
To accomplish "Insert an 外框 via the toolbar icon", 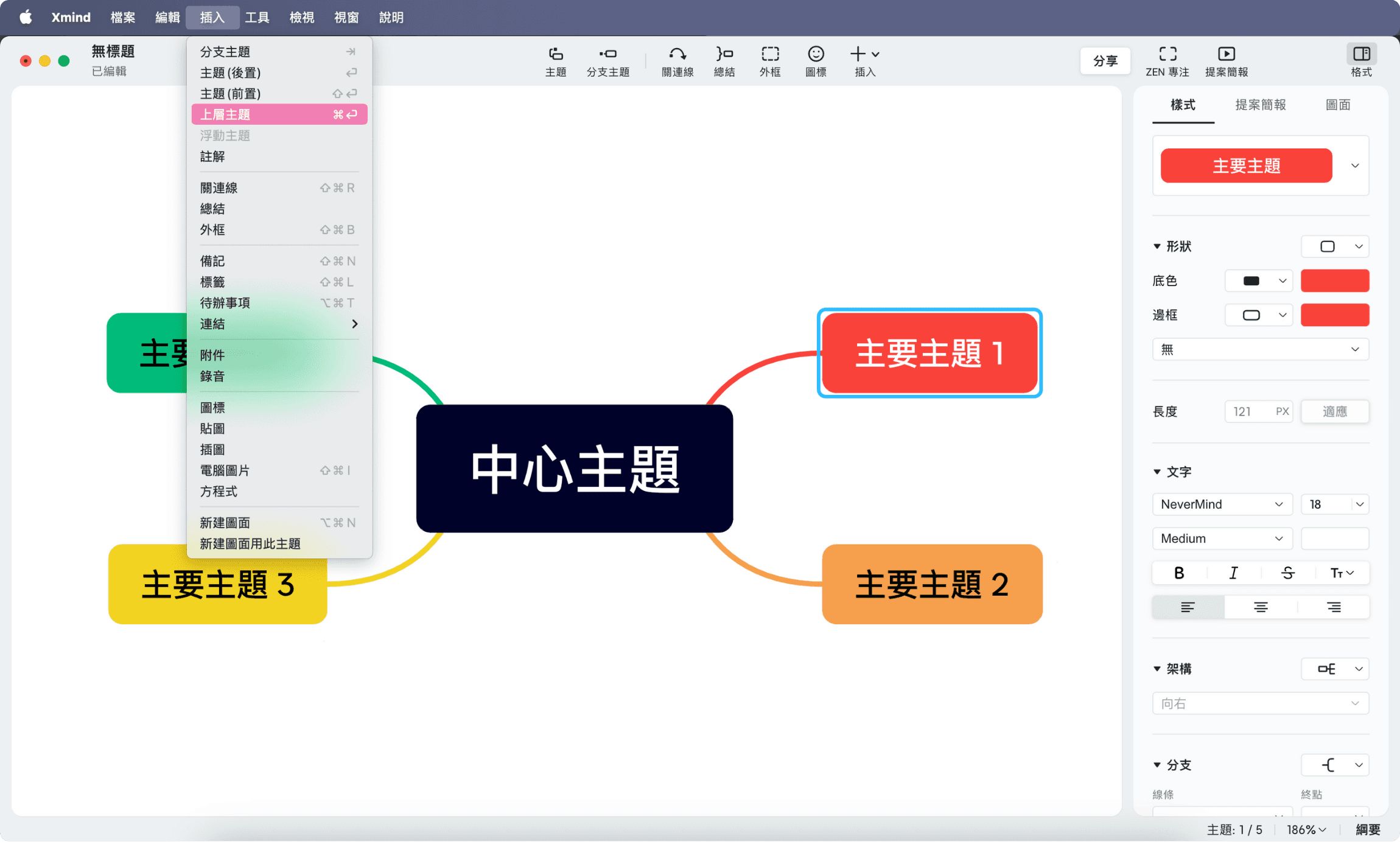I will 769,60.
